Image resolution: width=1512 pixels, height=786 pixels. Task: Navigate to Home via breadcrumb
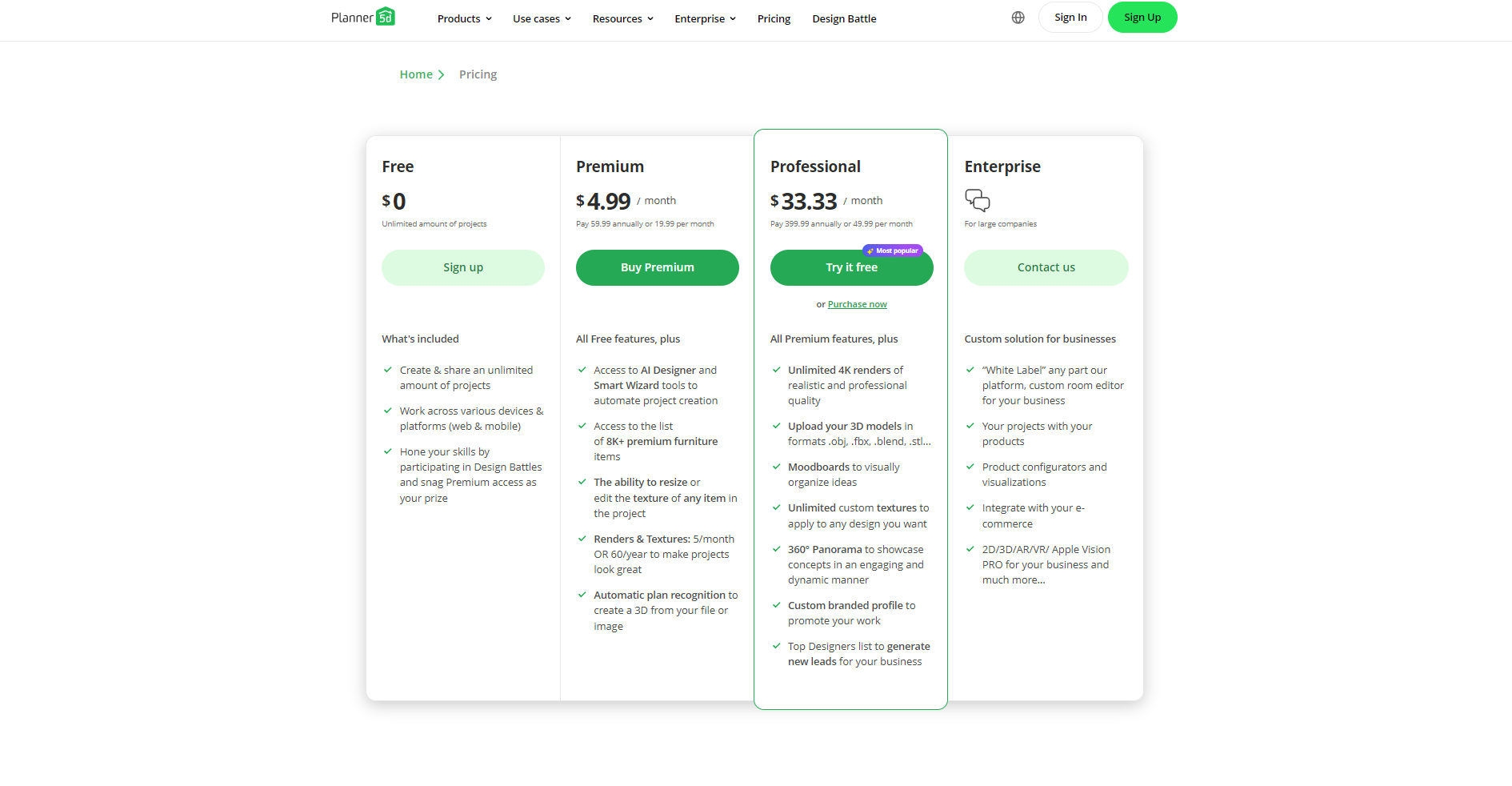[x=416, y=74]
